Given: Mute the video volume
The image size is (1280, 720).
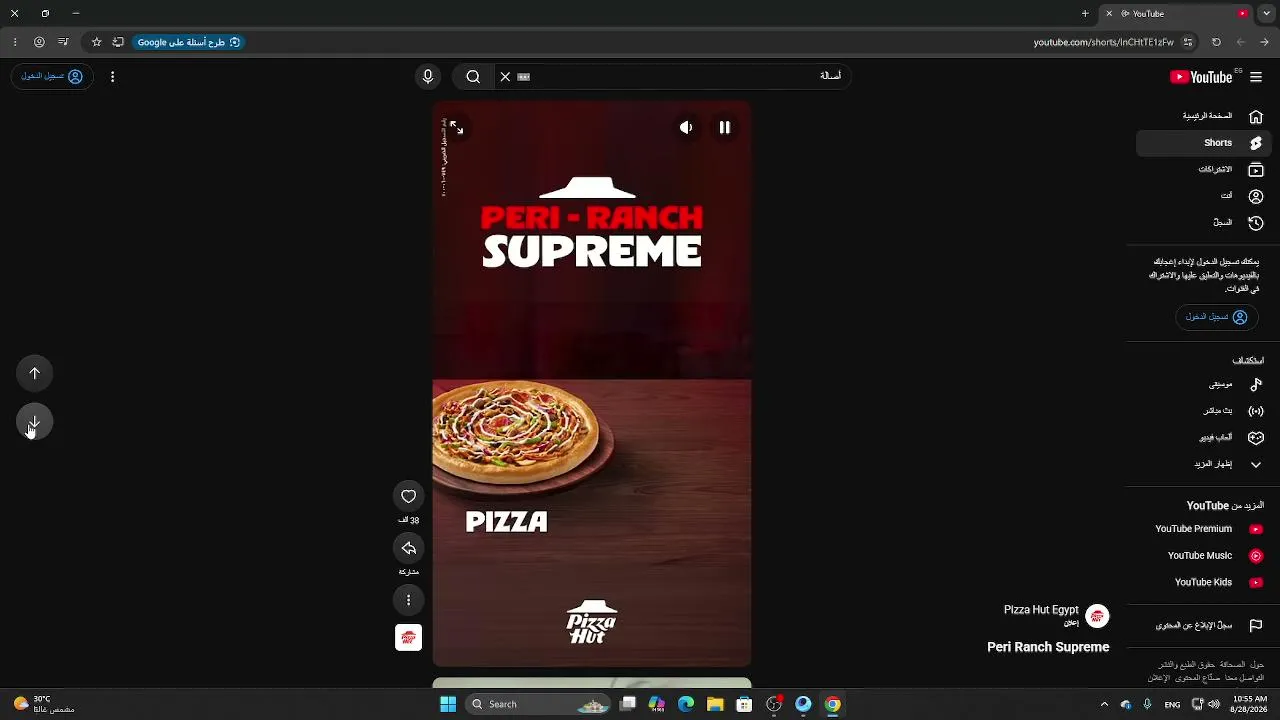Looking at the screenshot, I should coord(686,128).
